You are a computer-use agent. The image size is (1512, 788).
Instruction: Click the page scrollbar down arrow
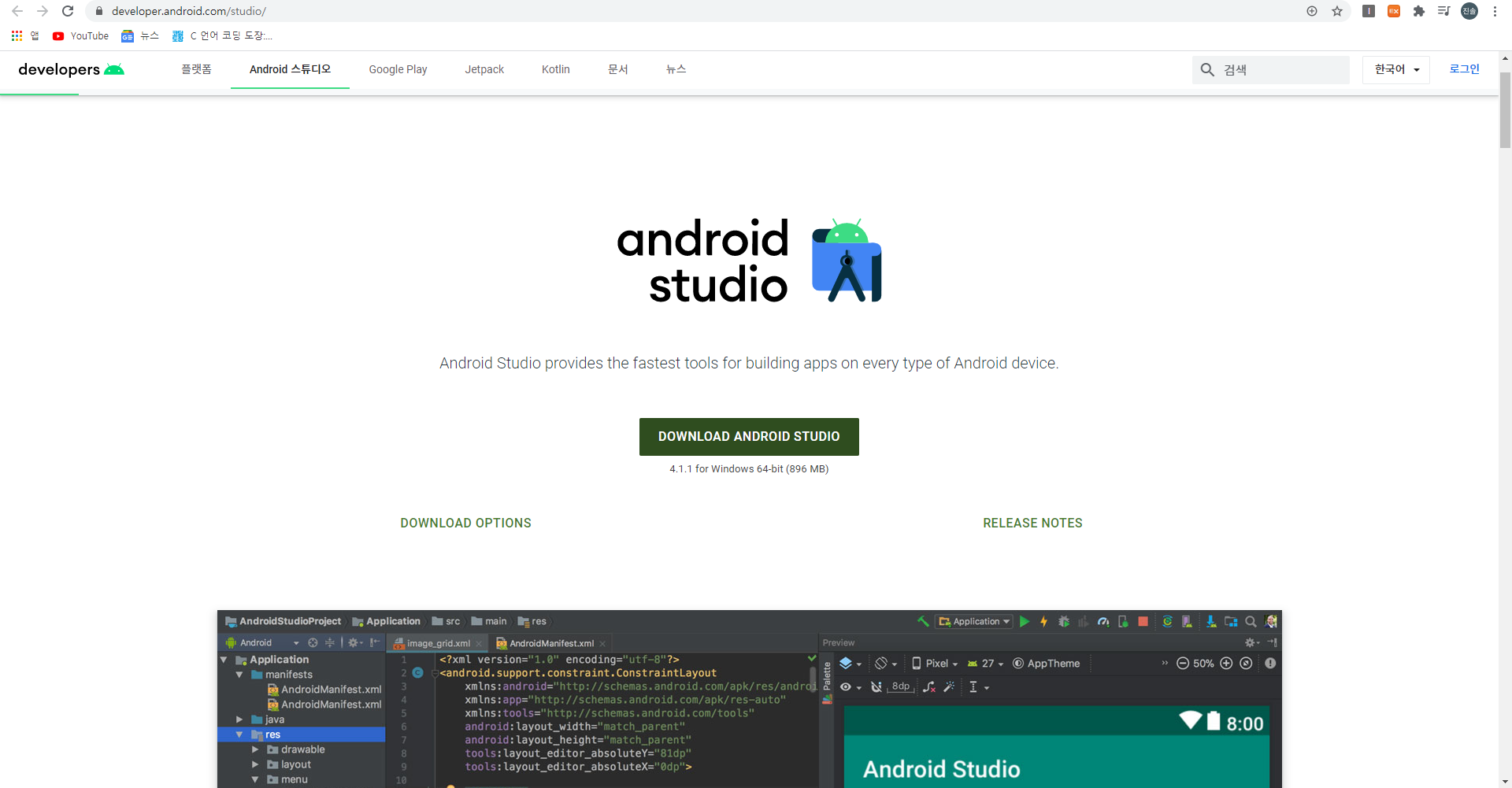pos(1505,782)
